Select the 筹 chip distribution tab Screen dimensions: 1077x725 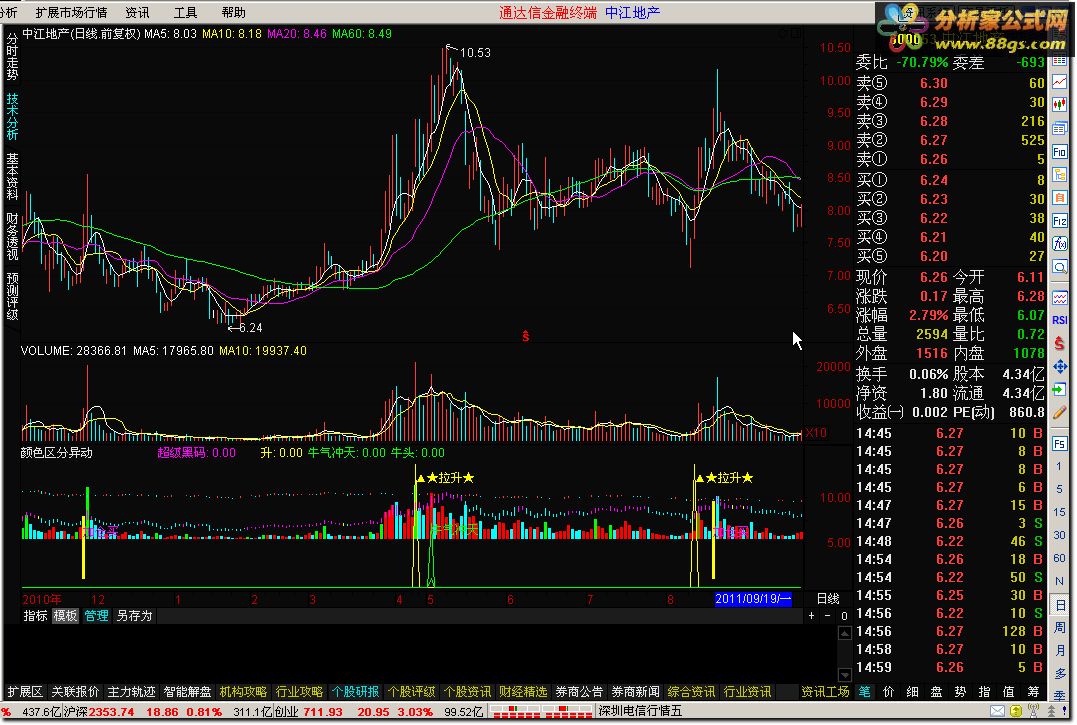(x=1033, y=692)
